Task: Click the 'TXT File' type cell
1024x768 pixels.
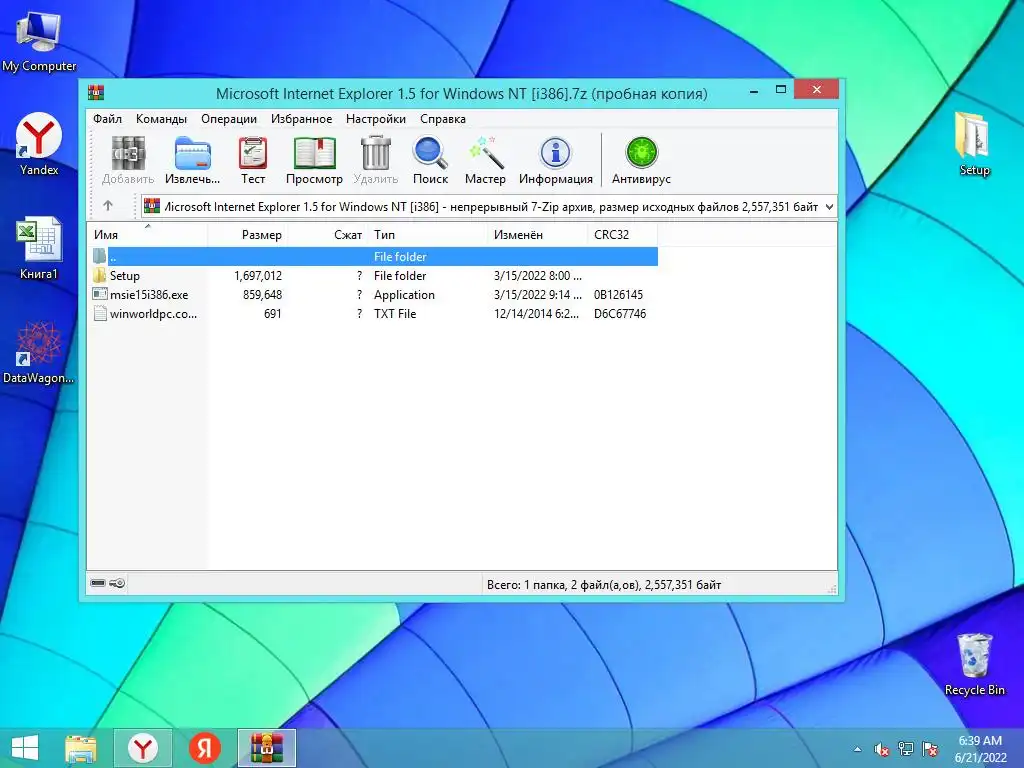Action: pyautogui.click(x=394, y=313)
